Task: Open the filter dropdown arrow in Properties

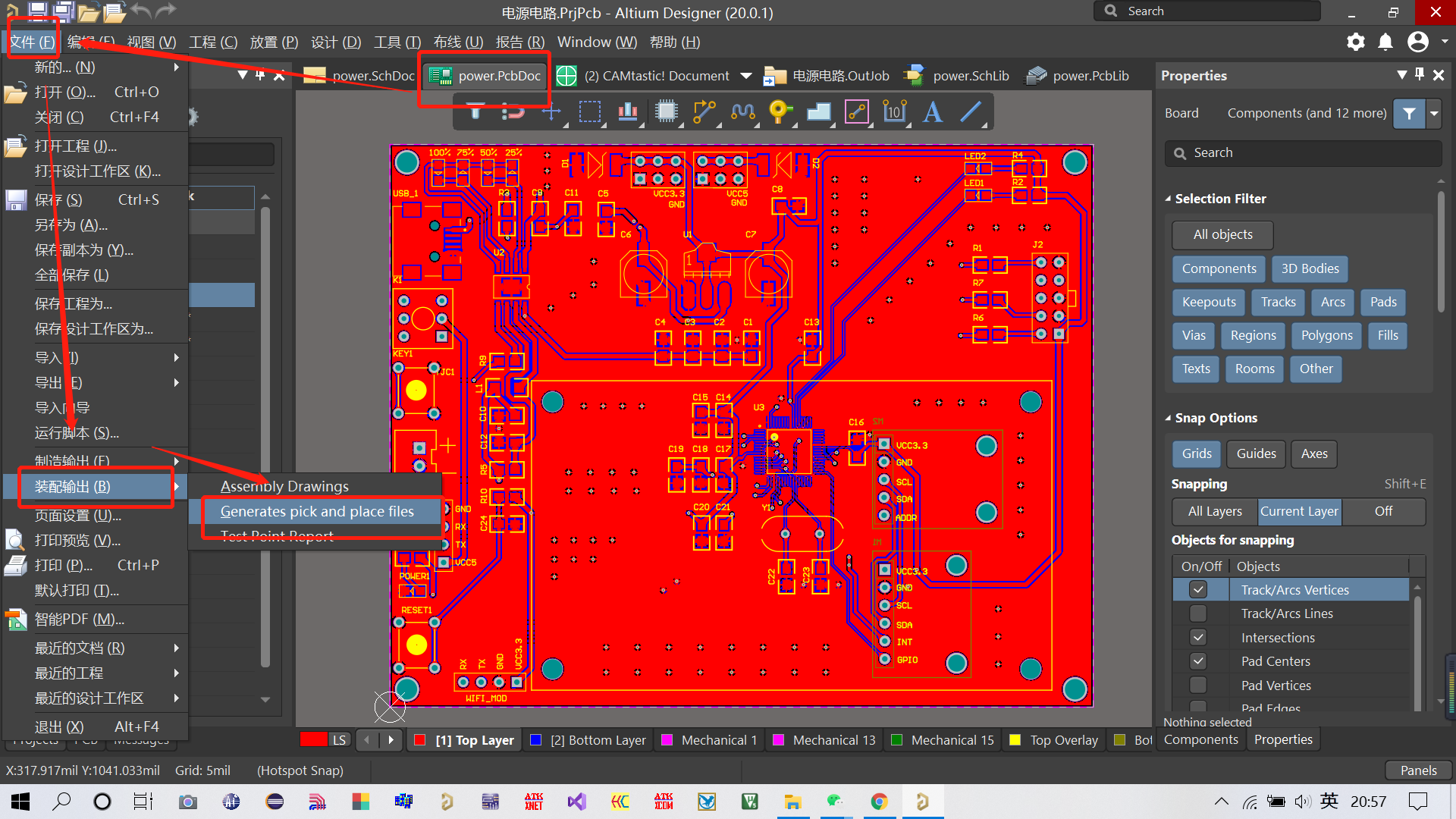Action: pyautogui.click(x=1434, y=114)
